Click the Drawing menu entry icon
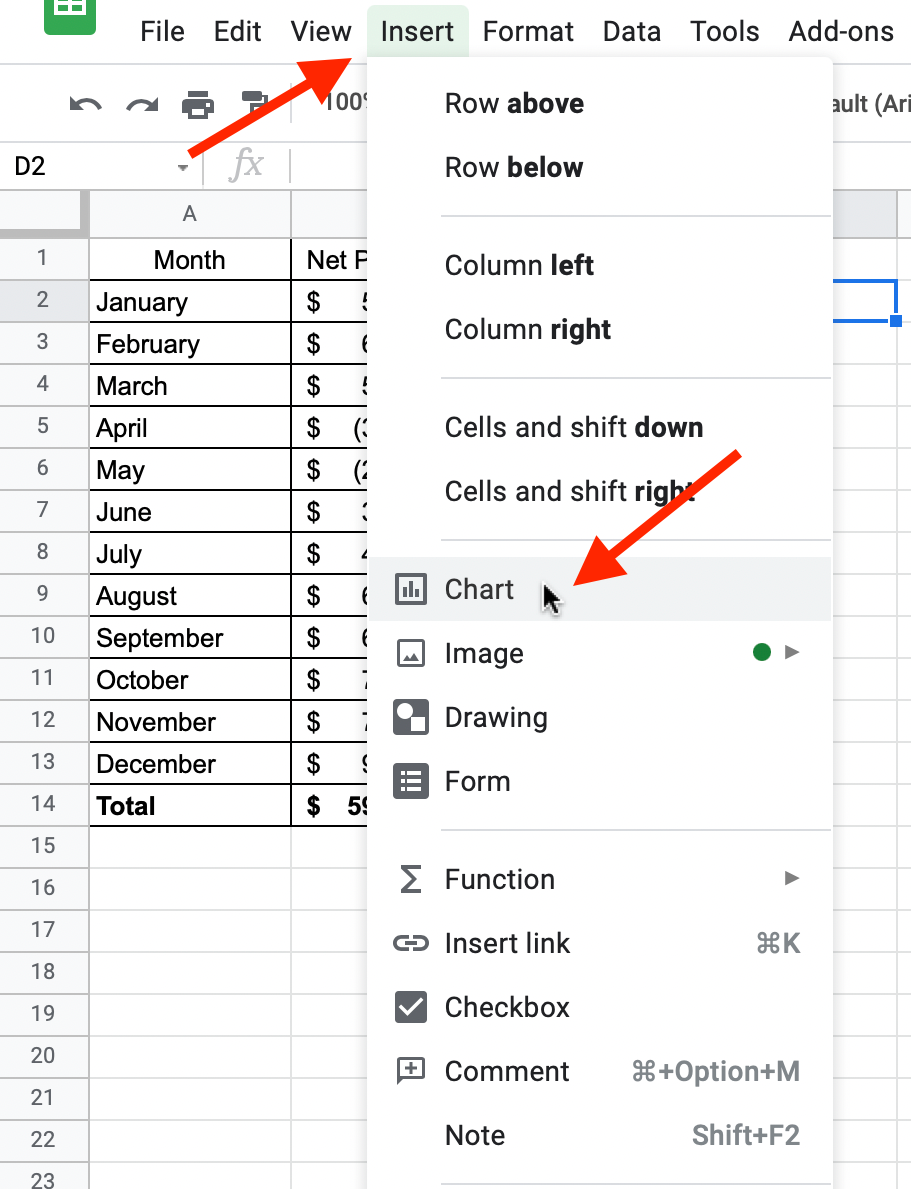The image size is (911, 1189). (411, 717)
